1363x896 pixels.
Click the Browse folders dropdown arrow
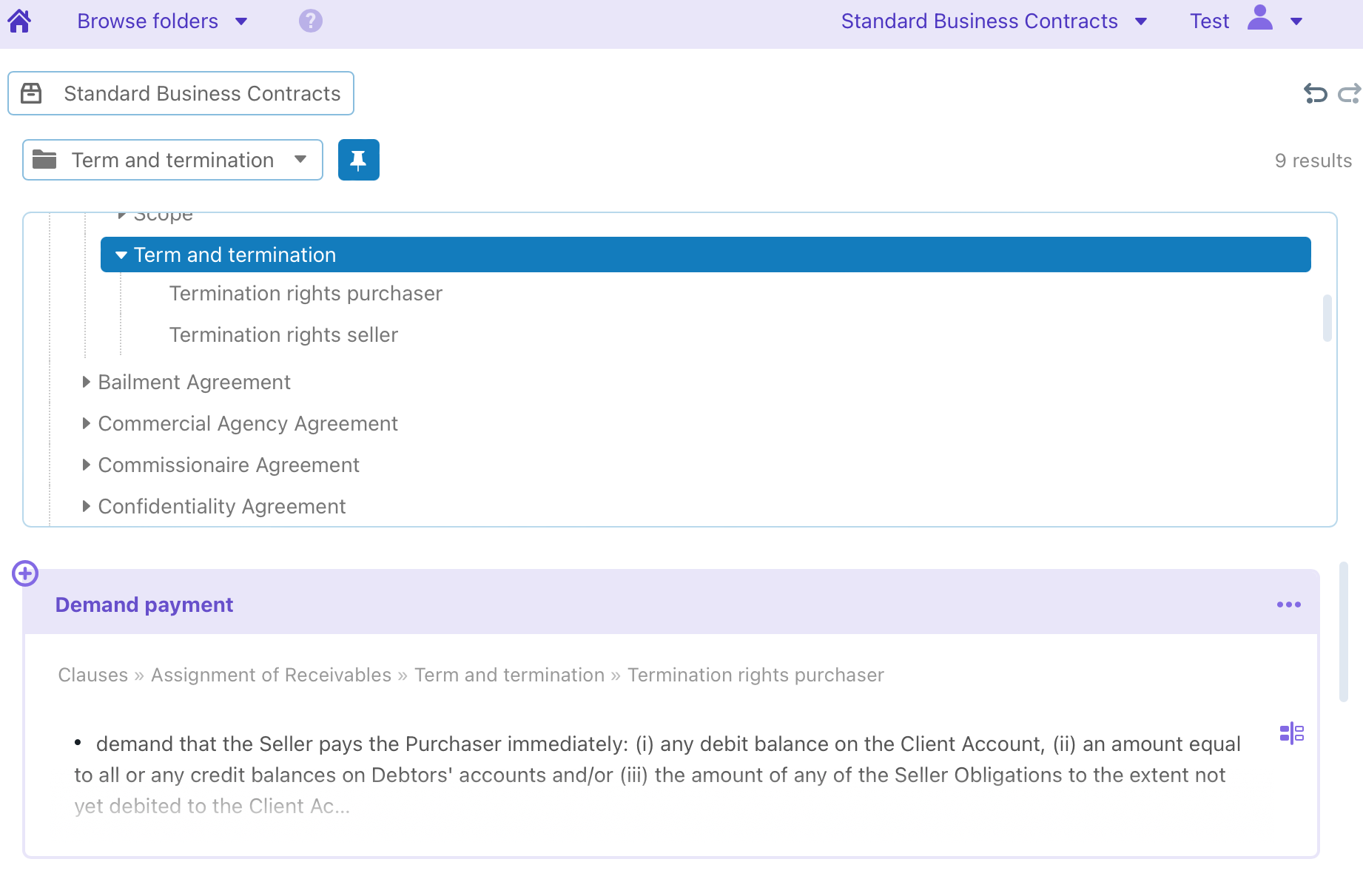pyautogui.click(x=241, y=21)
